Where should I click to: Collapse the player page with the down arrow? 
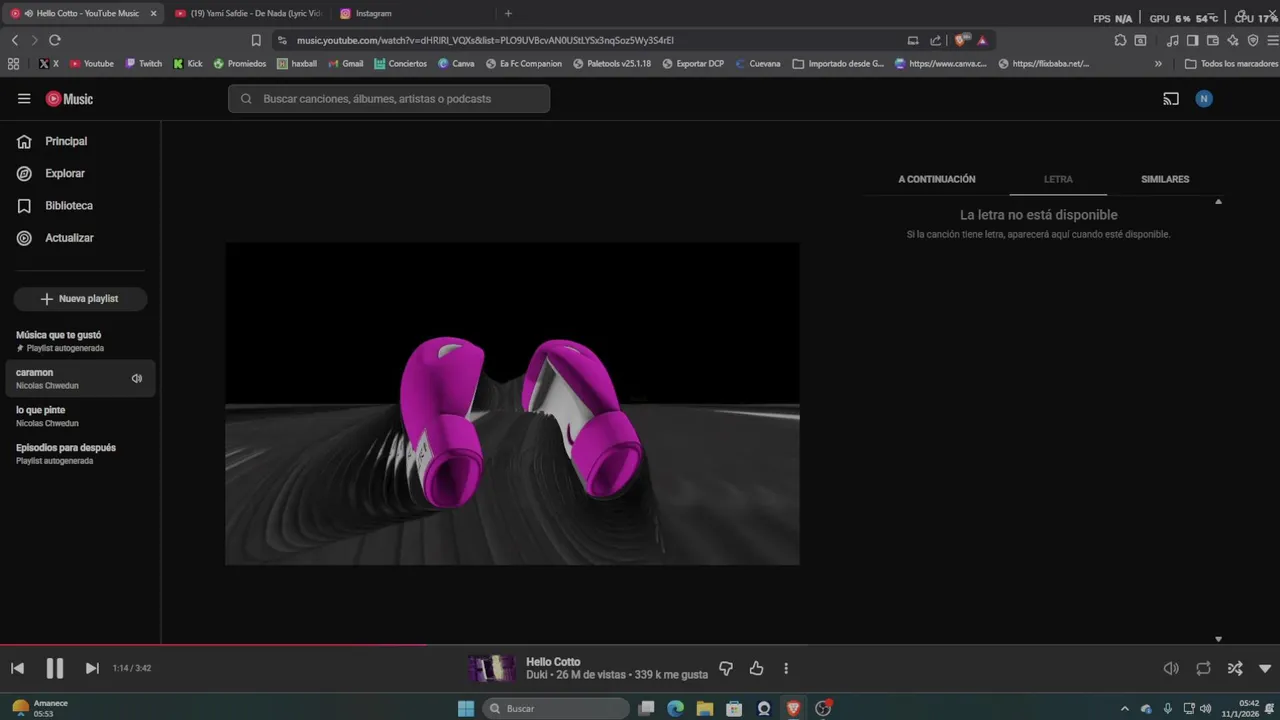pos(1265,668)
